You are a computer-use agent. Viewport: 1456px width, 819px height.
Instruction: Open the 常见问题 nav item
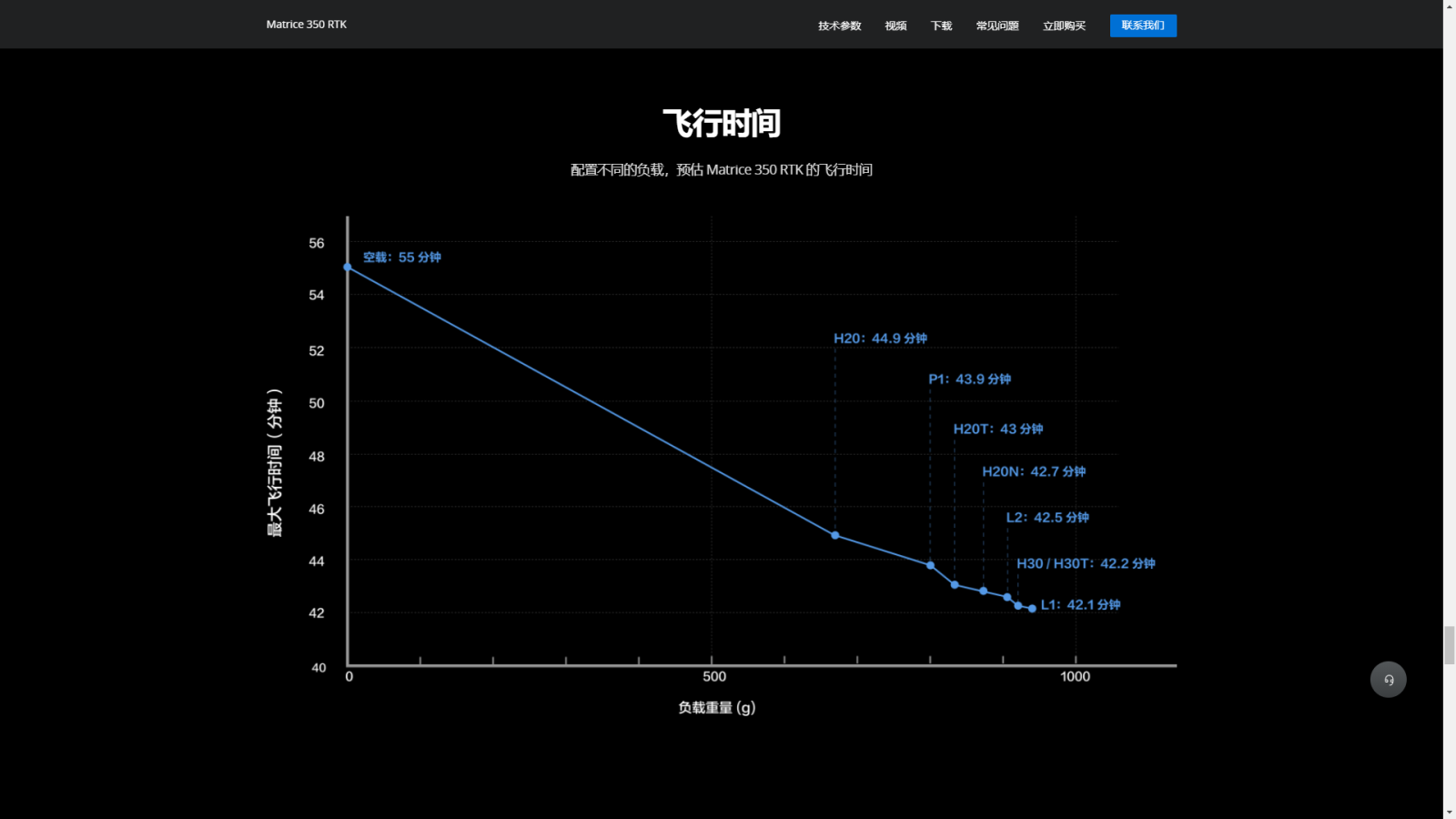(x=997, y=25)
